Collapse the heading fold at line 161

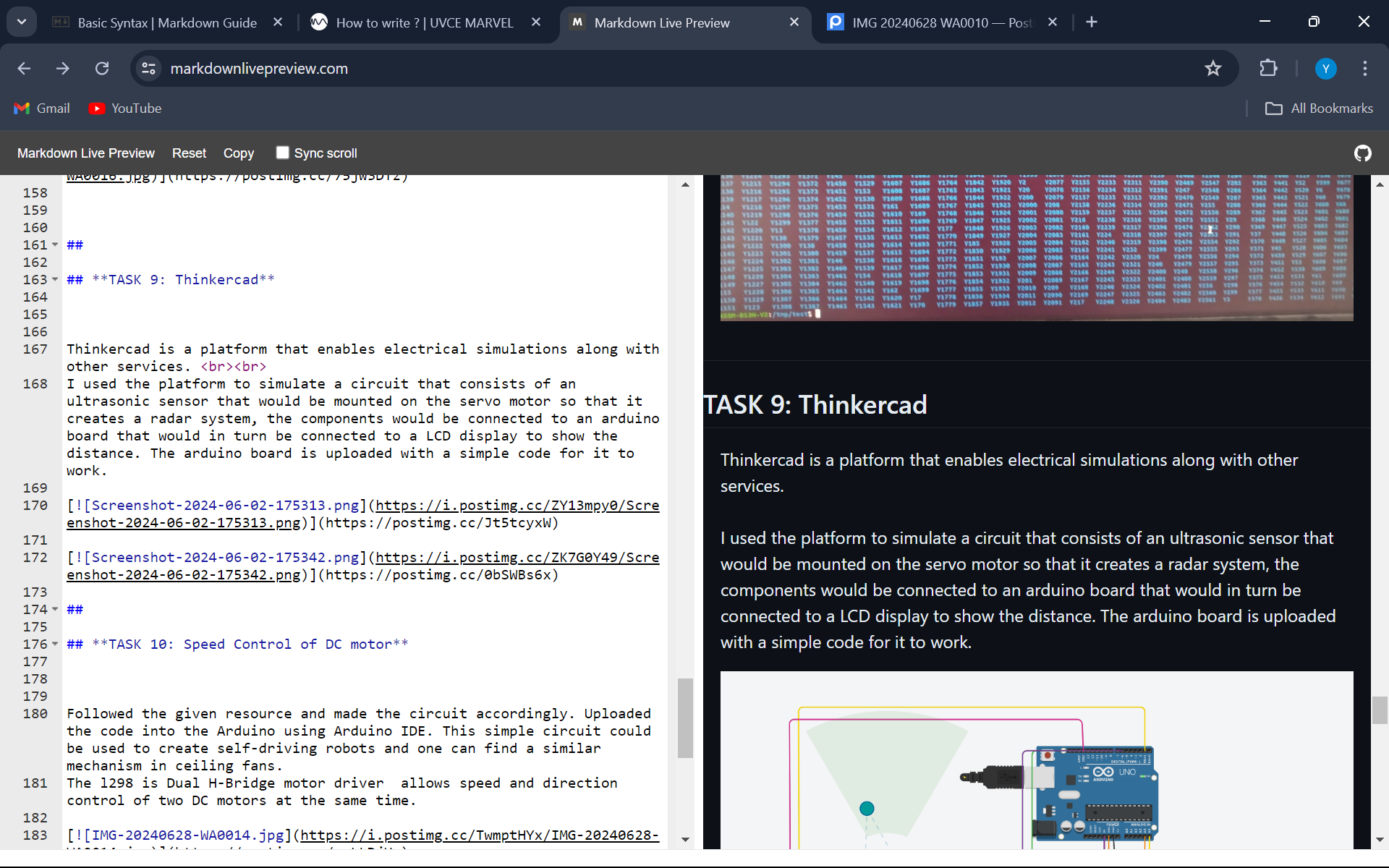click(55, 244)
